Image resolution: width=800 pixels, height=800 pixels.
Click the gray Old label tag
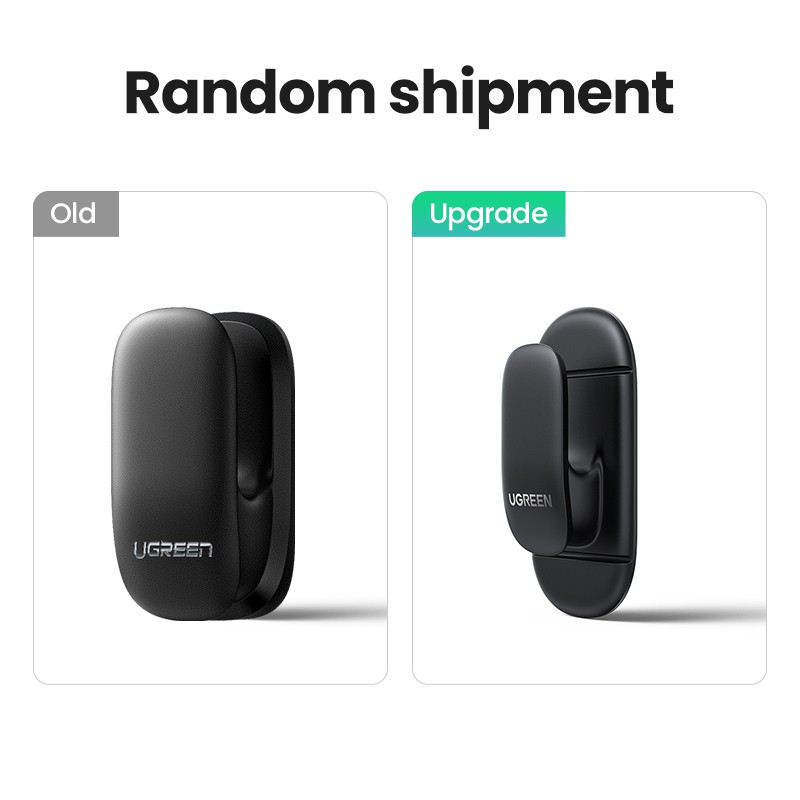coord(76,214)
